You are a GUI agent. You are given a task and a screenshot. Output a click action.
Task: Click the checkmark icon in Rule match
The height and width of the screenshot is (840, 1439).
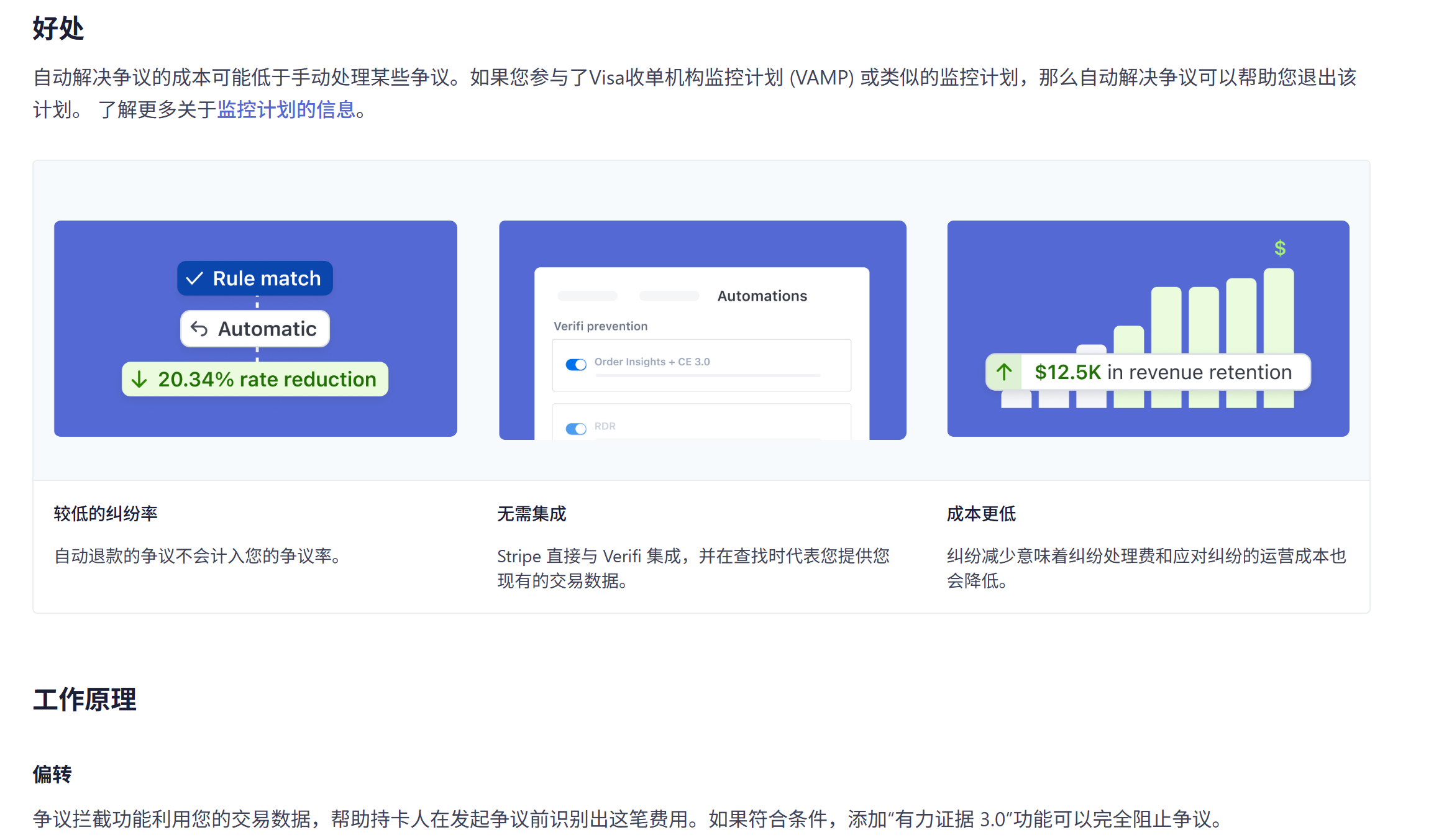coord(194,278)
